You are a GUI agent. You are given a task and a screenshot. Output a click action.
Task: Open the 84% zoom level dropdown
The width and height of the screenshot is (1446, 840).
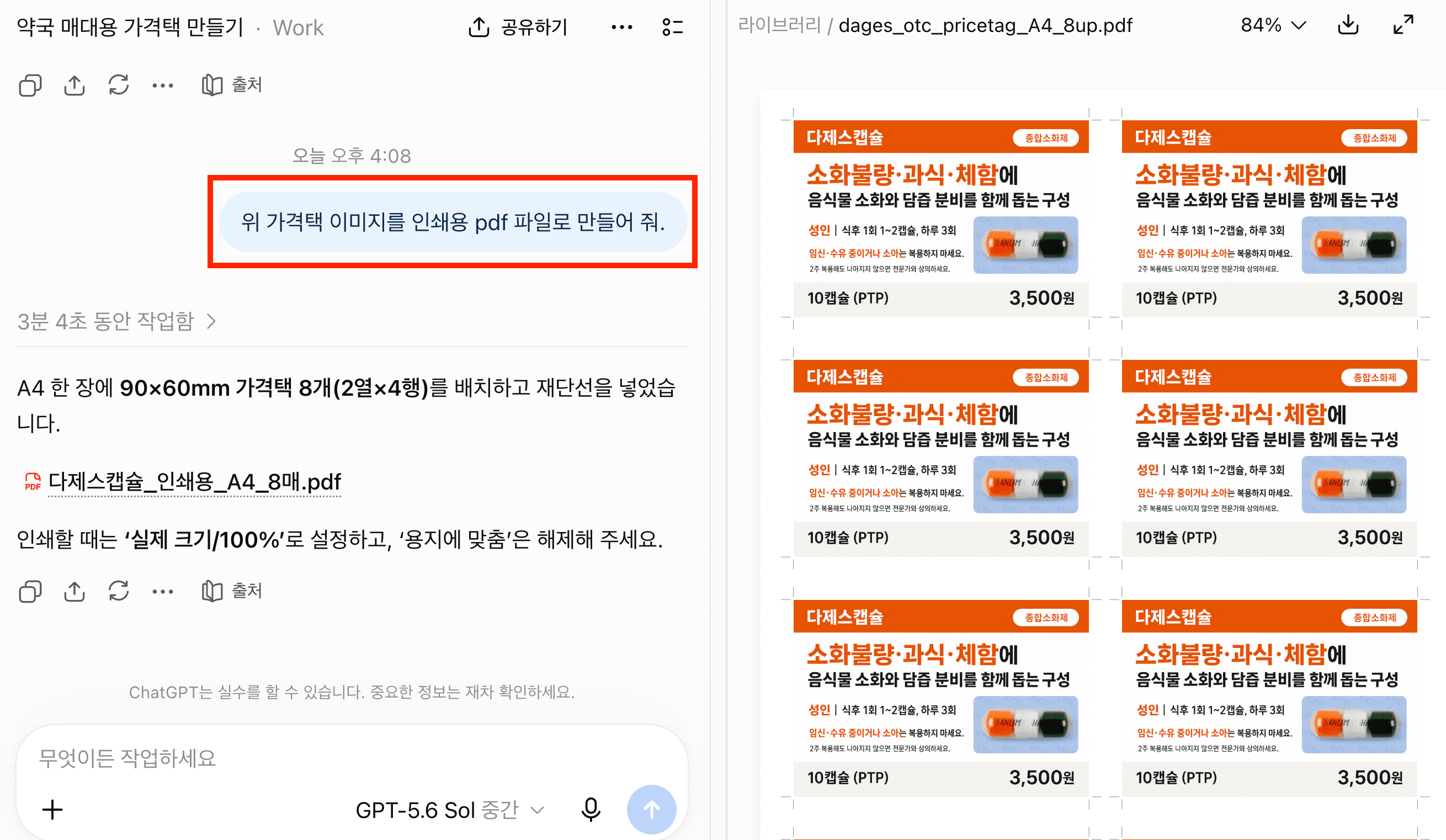pyautogui.click(x=1273, y=25)
